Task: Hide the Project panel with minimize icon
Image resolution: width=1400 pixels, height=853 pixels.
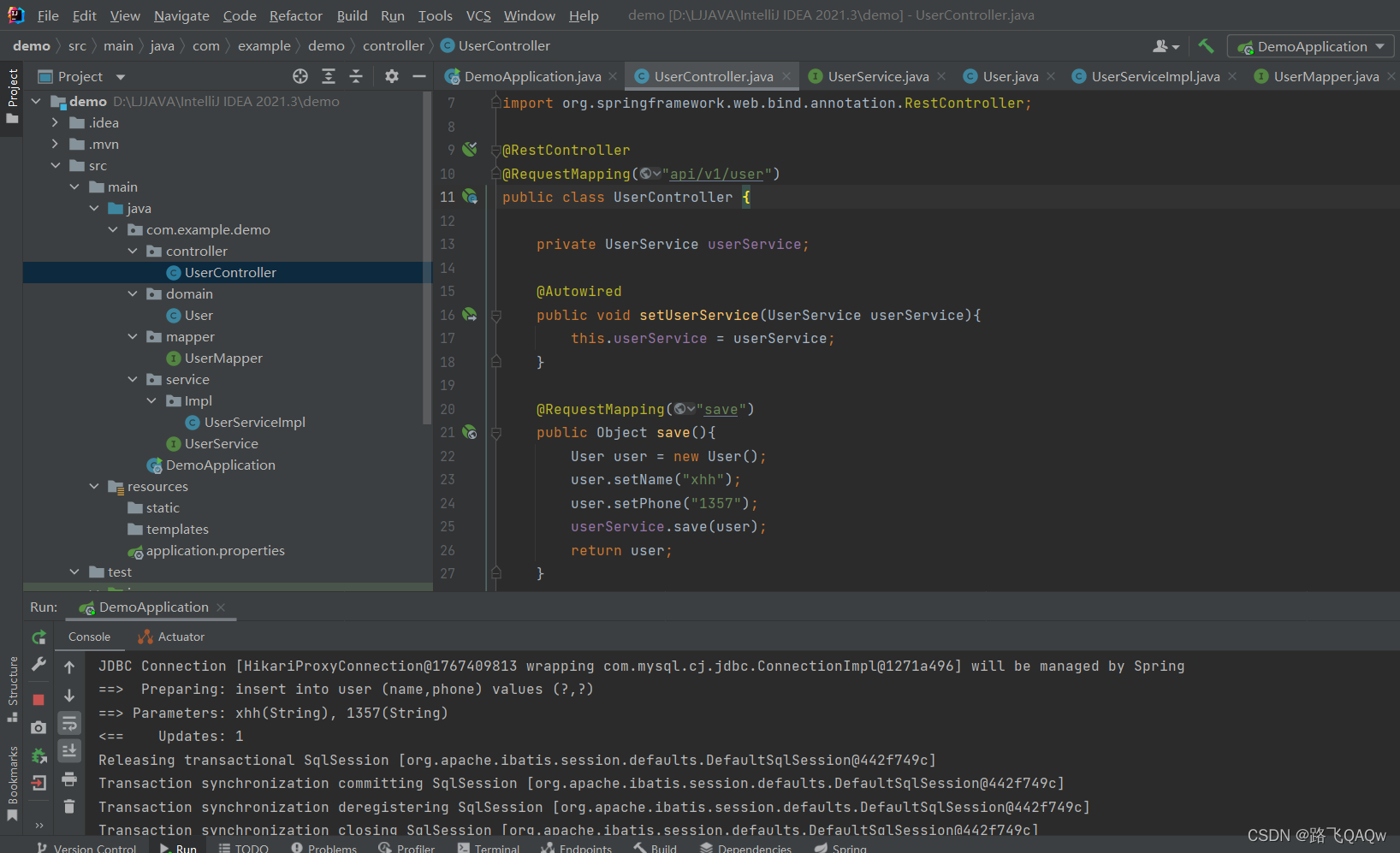Action: 419,76
